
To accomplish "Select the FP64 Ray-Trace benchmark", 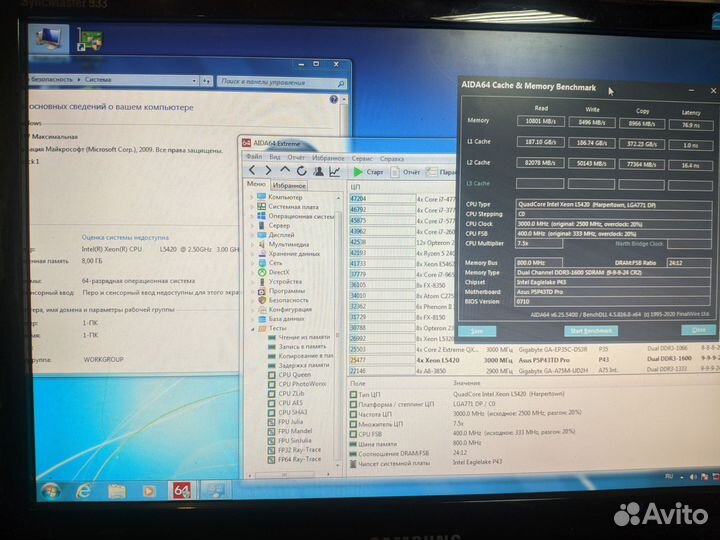I will point(300,459).
